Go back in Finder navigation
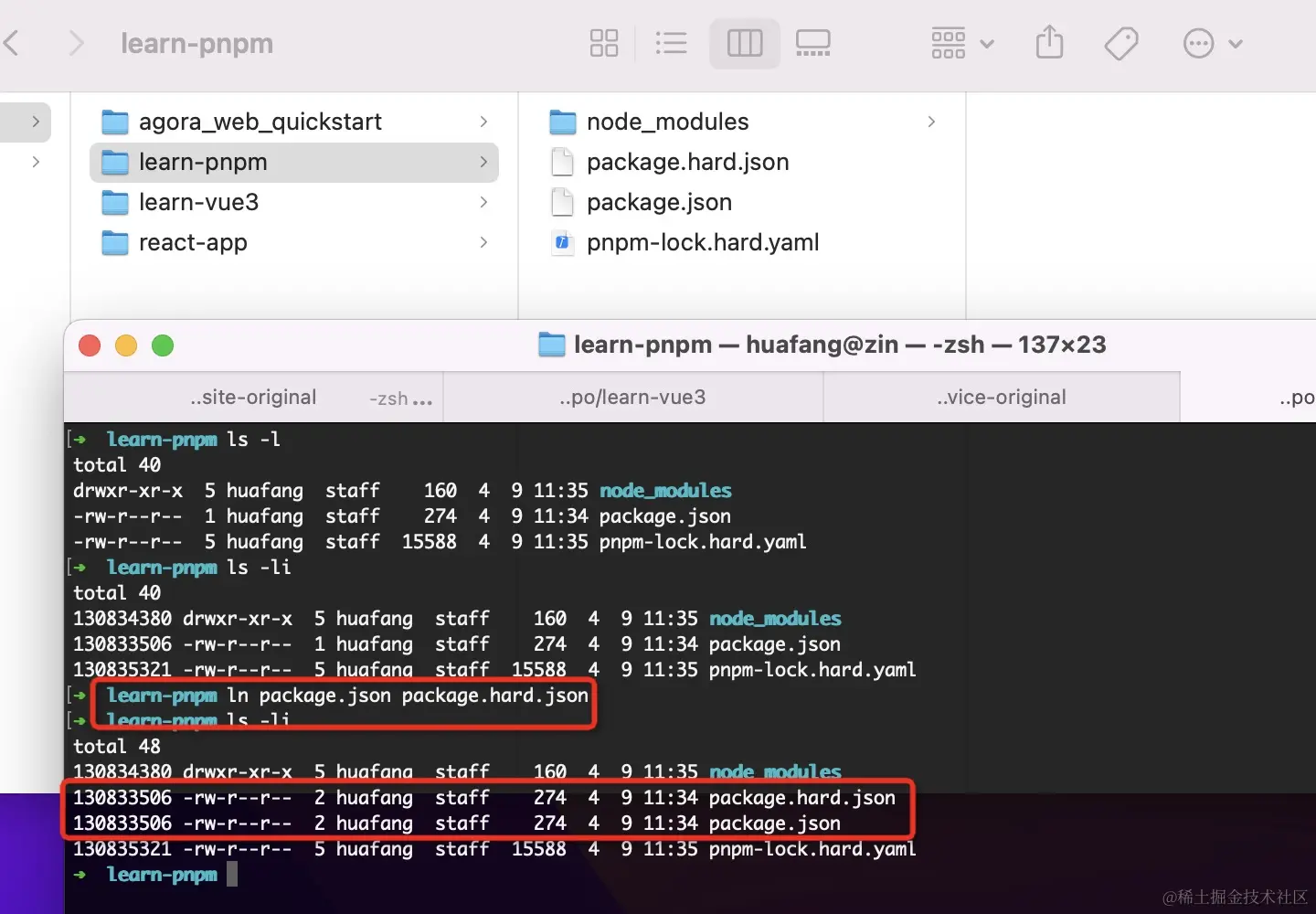This screenshot has height=914, width=1316. click(12, 43)
